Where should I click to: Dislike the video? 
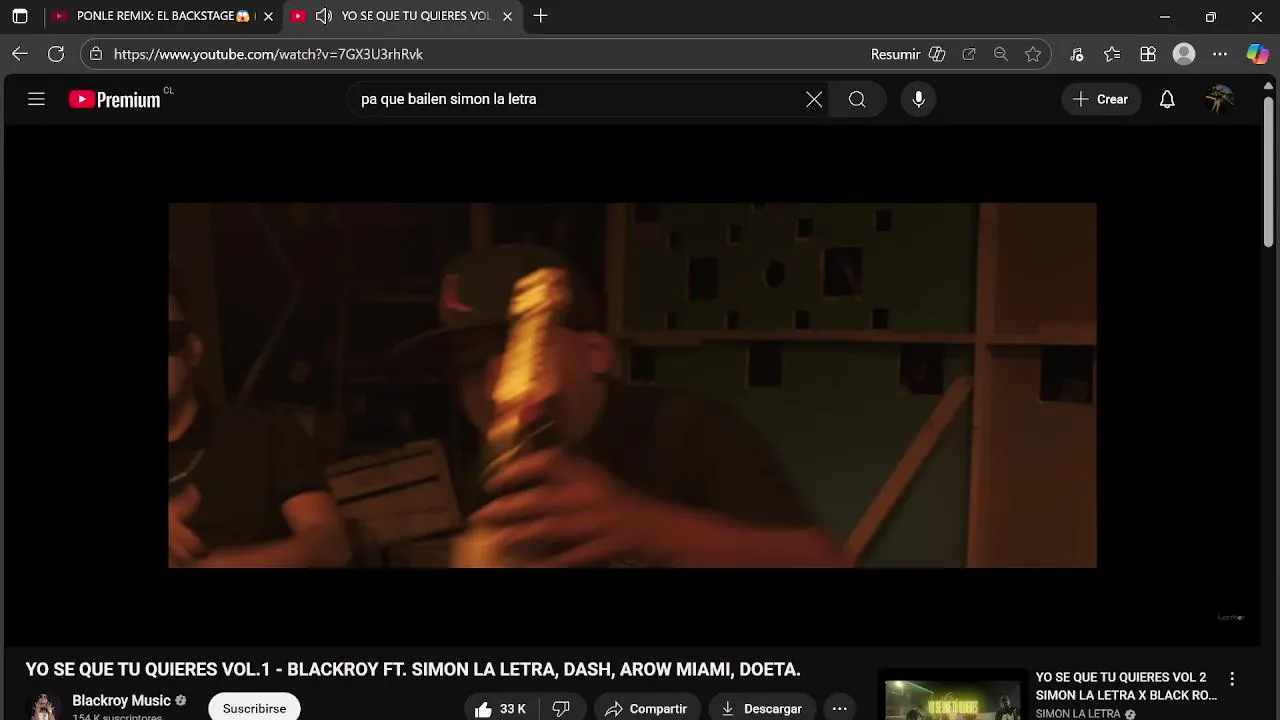coord(561,708)
